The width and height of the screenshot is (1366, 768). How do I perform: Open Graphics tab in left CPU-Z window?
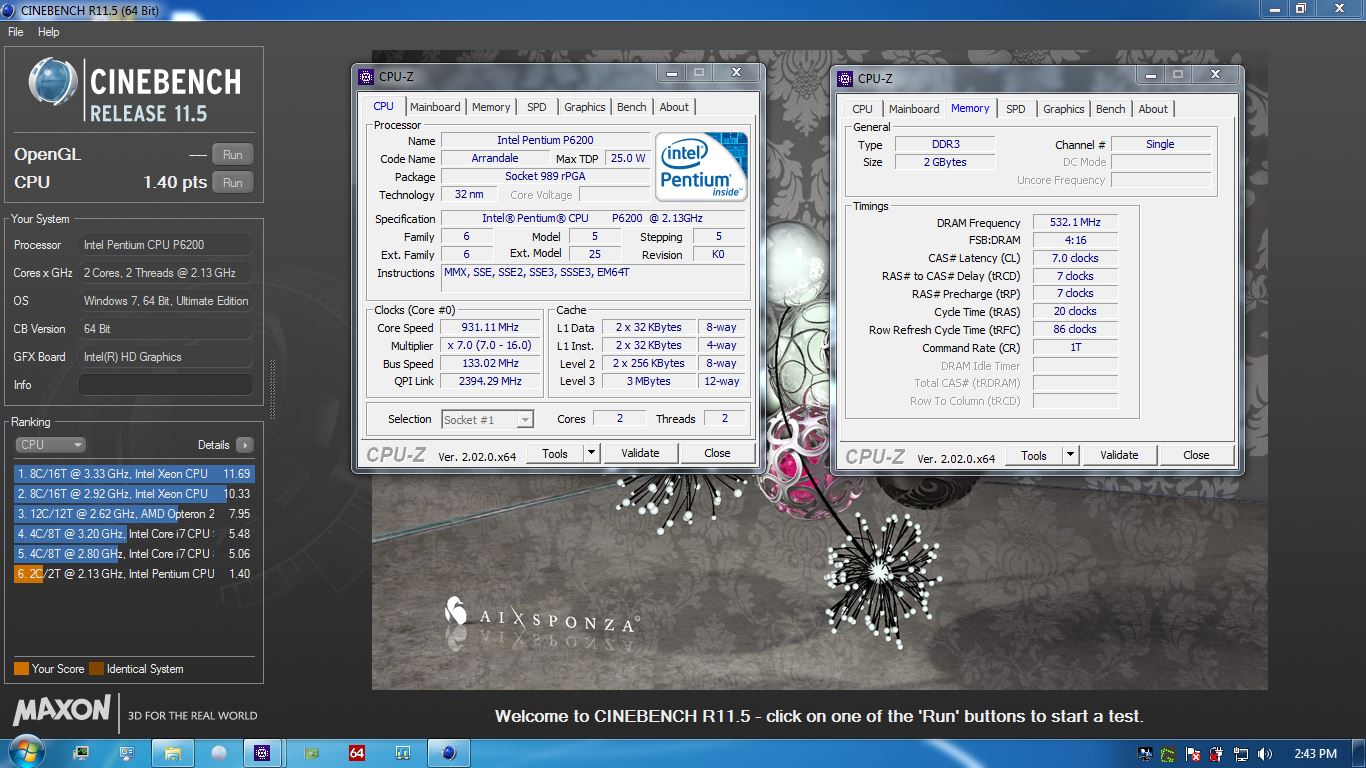pyautogui.click(x=584, y=107)
